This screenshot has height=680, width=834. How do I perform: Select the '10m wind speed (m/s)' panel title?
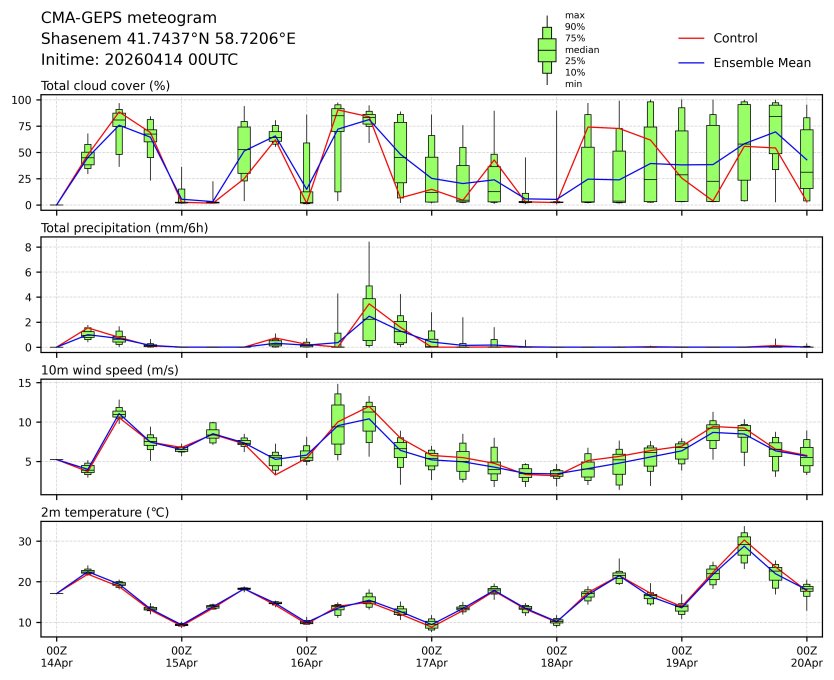click(105, 370)
